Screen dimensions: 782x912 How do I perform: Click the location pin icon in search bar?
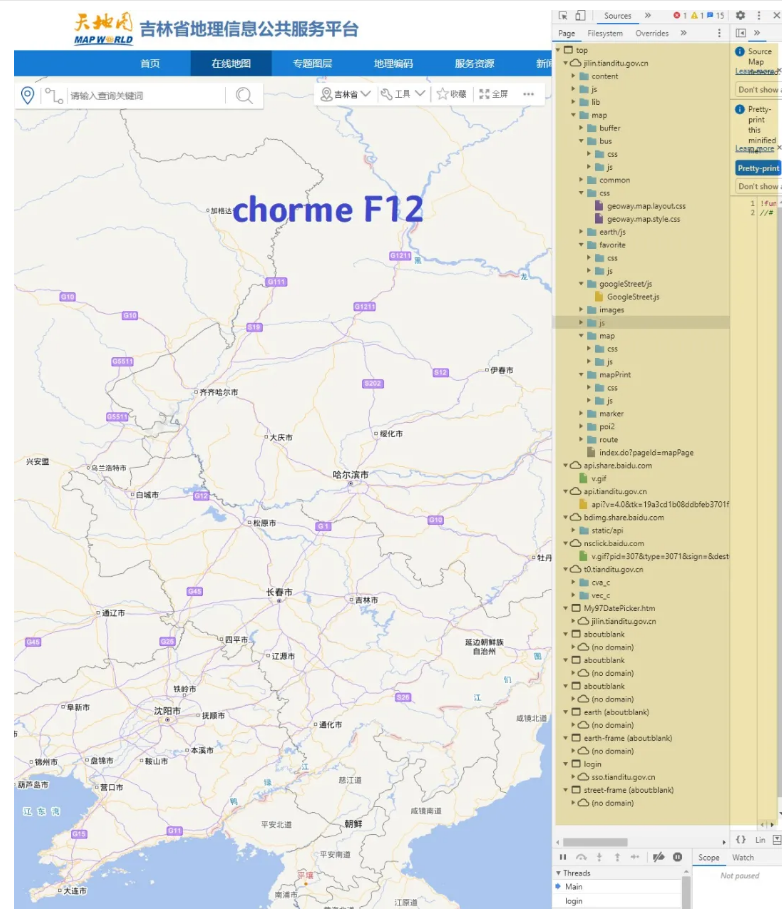point(27,95)
